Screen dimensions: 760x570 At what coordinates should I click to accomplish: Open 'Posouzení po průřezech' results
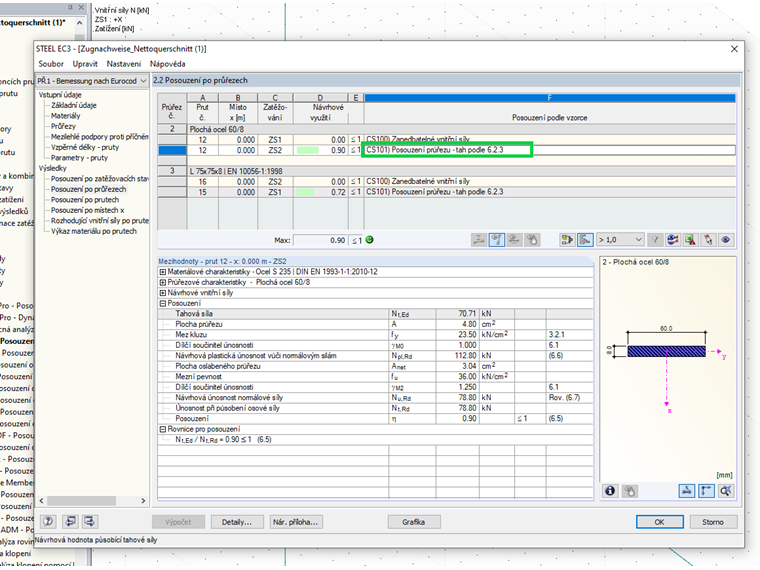(88, 190)
